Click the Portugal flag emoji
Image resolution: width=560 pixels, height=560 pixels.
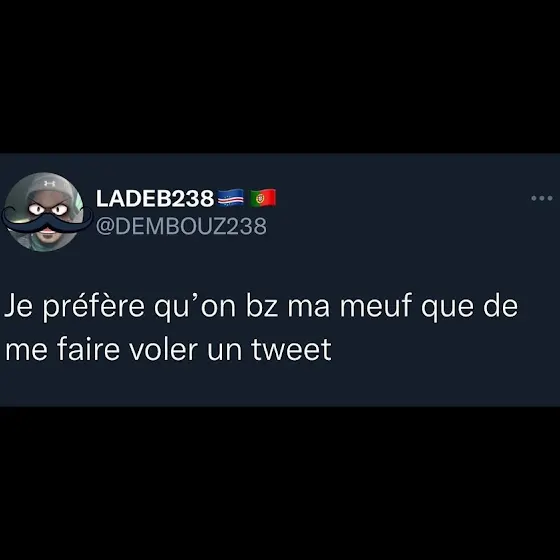(x=263, y=198)
